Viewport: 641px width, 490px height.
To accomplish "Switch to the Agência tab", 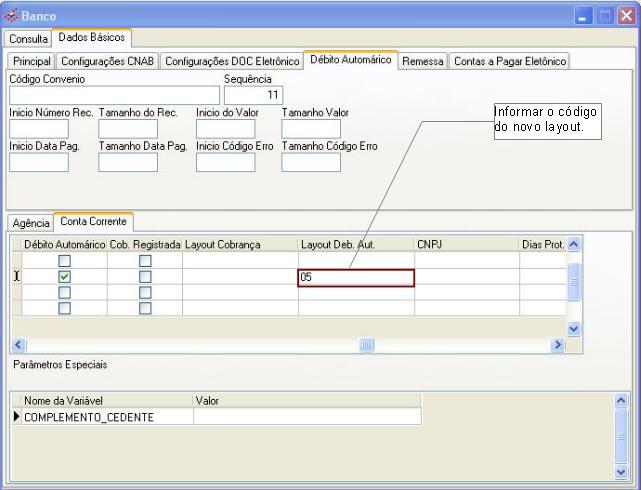I will tap(30, 222).
